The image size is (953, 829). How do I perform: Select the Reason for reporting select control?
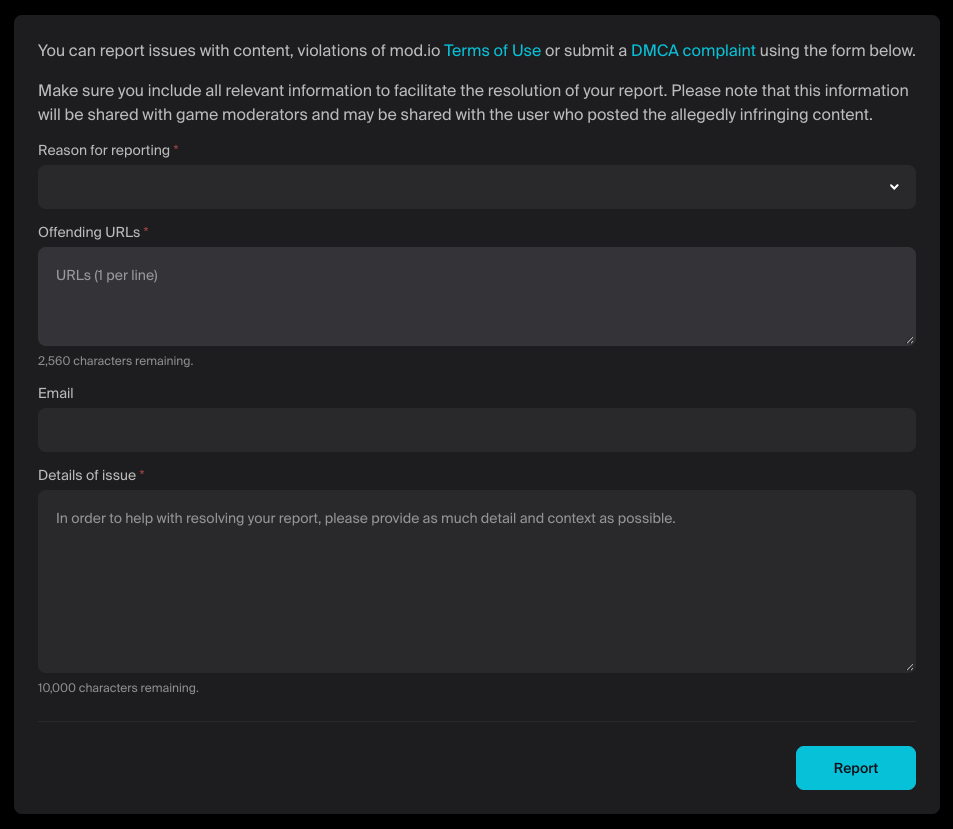pyautogui.click(x=477, y=186)
